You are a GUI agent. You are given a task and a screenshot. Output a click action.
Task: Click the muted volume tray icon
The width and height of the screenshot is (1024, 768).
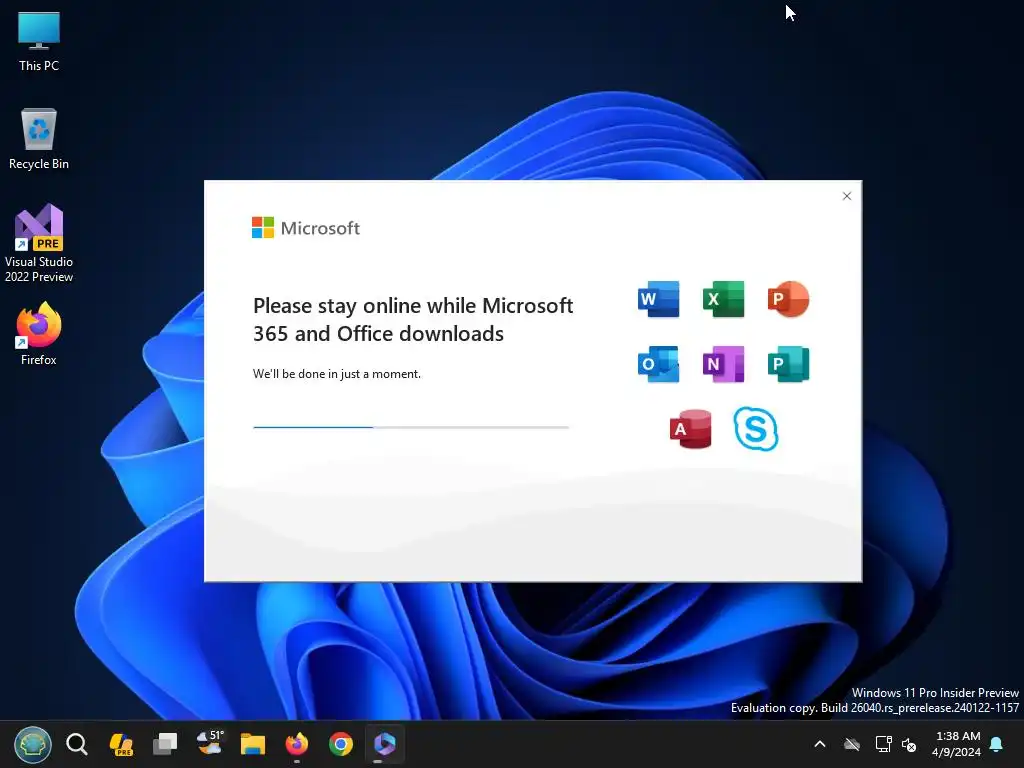[909, 744]
